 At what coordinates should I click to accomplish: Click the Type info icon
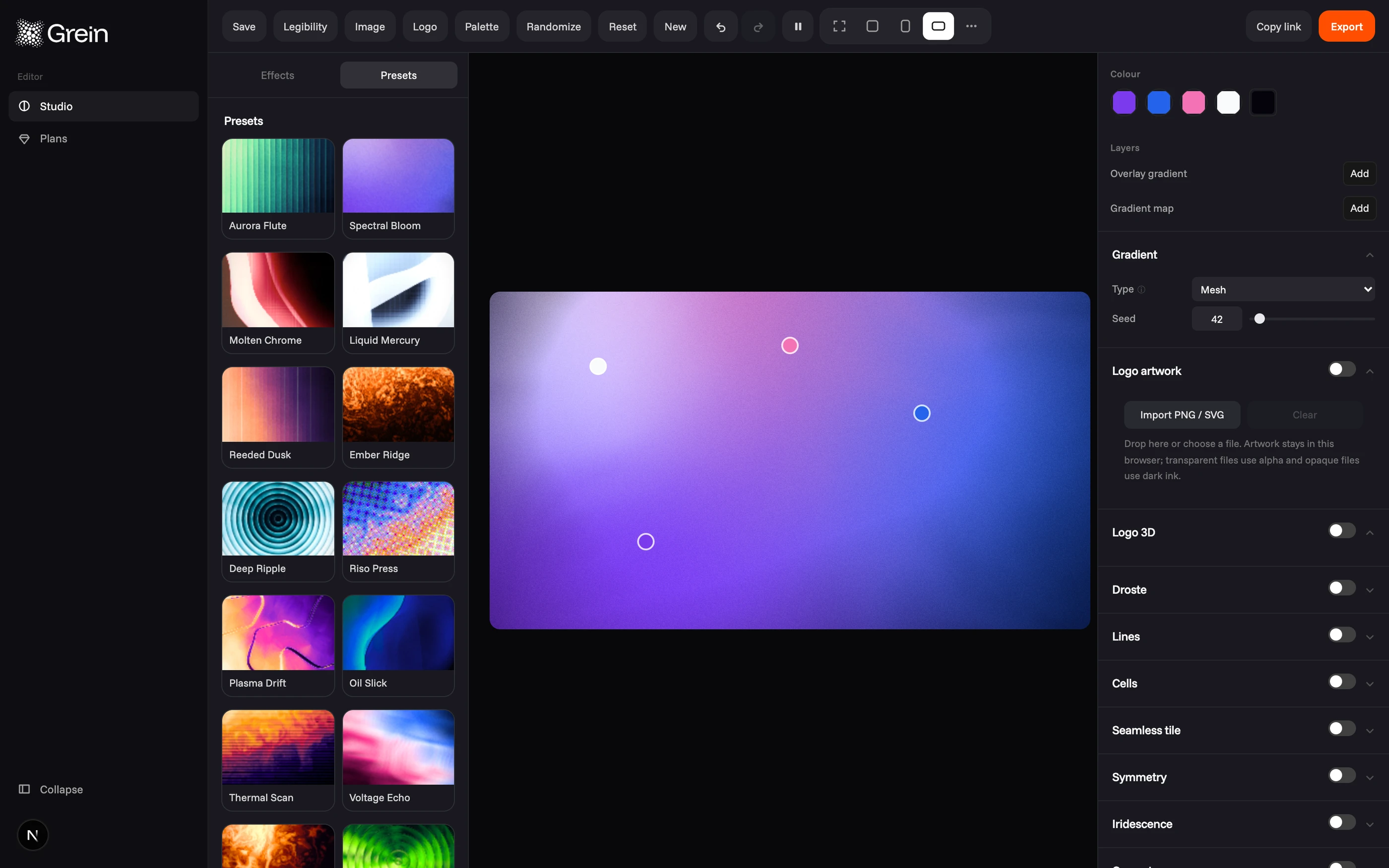coord(1141,289)
